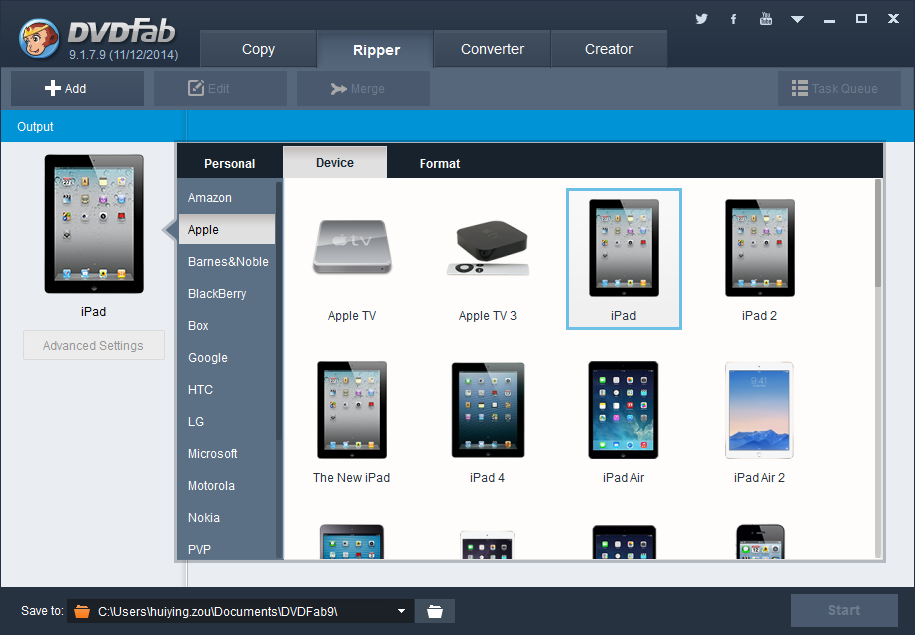
Task: Browse for output folder icon
Action: pos(435,611)
